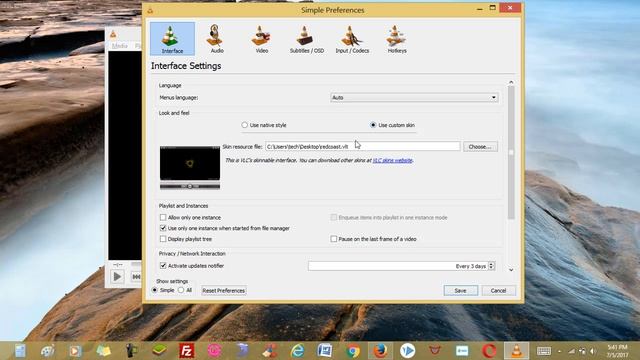The height and width of the screenshot is (360, 640).
Task: Click the volume icon in system tray
Action: (x=593, y=351)
